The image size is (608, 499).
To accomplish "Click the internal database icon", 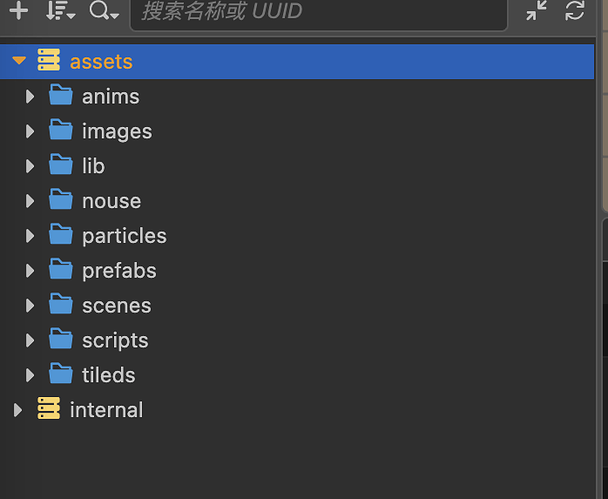I will tap(48, 410).
